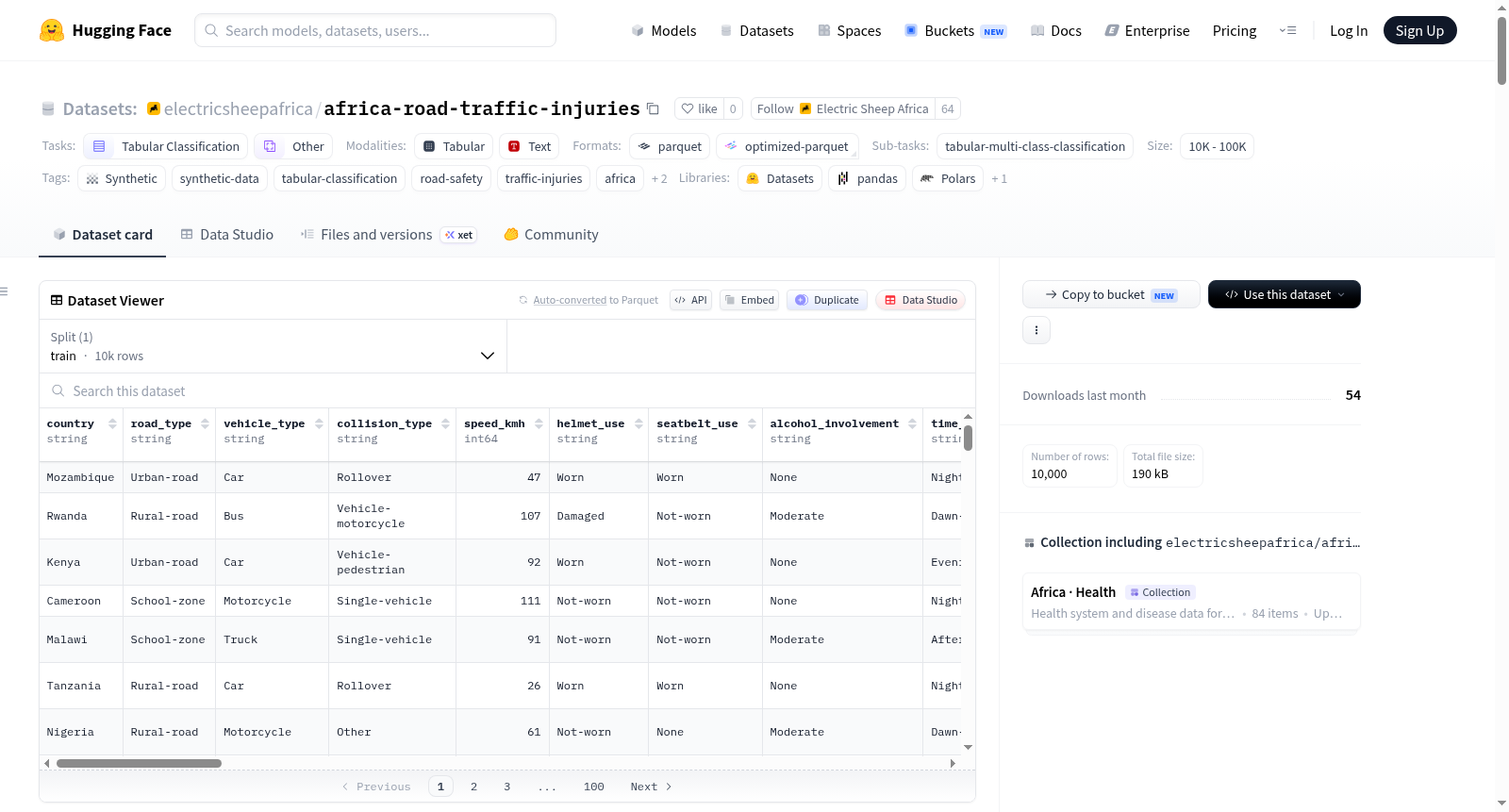Viewport: 1509px width, 812px height.
Task: Sort by the speed_kmh column icon
Action: point(539,423)
